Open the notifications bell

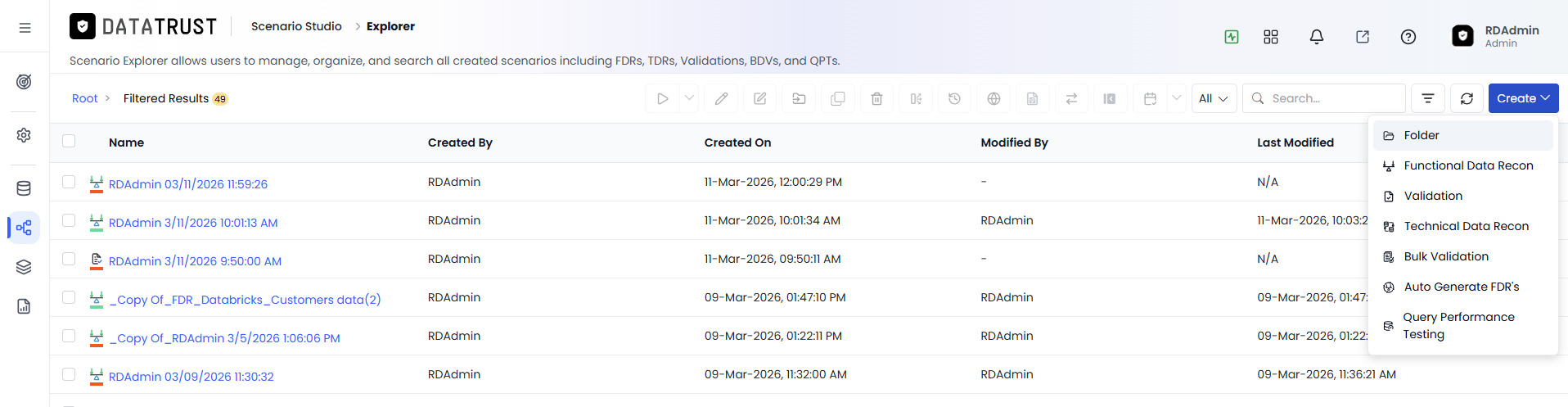[1317, 37]
